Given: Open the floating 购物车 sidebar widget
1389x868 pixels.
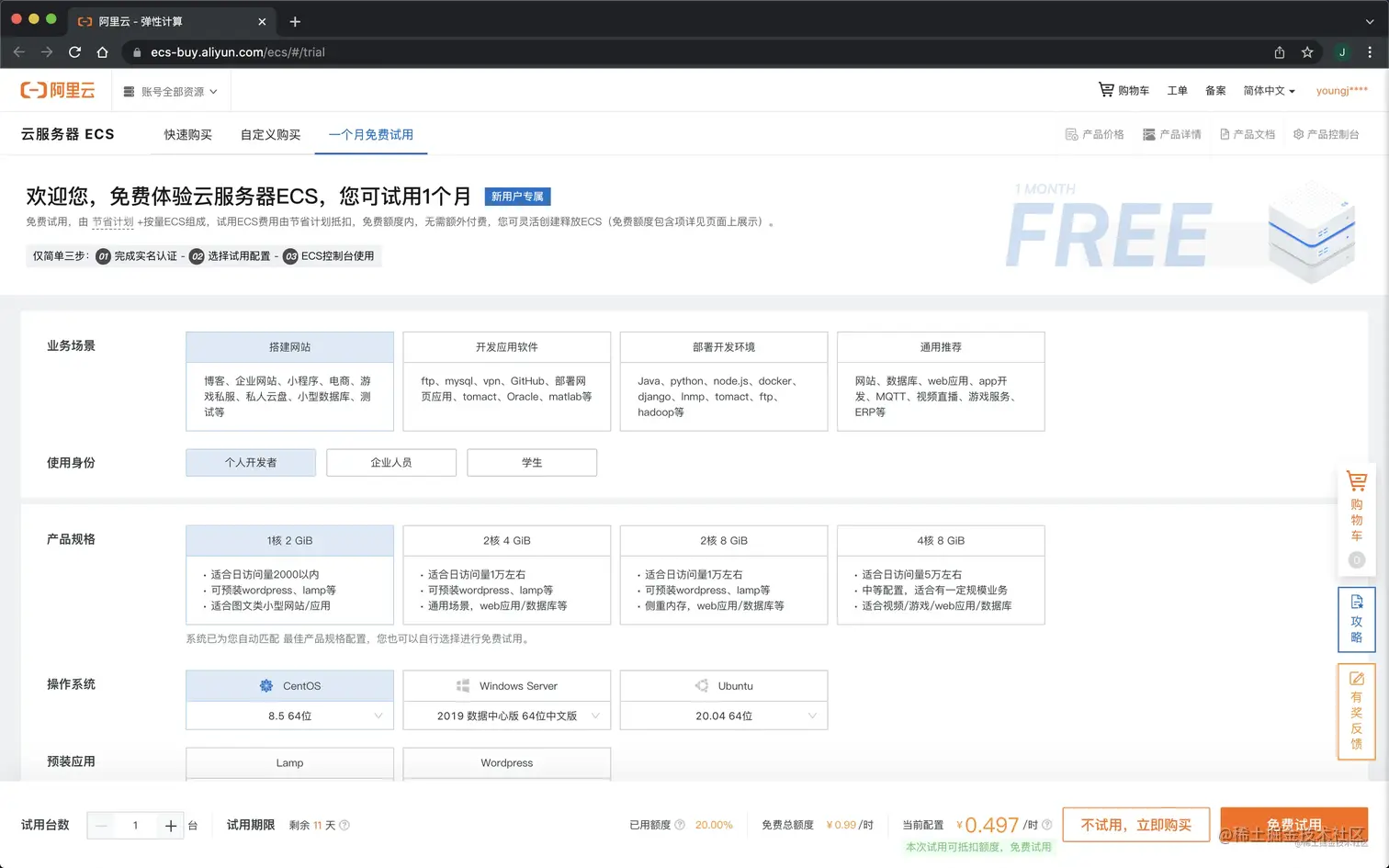Looking at the screenshot, I should (1357, 519).
